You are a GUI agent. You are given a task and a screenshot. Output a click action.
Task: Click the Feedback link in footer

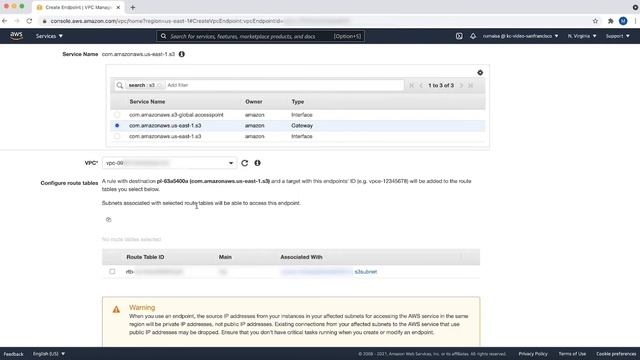[x=13, y=354]
